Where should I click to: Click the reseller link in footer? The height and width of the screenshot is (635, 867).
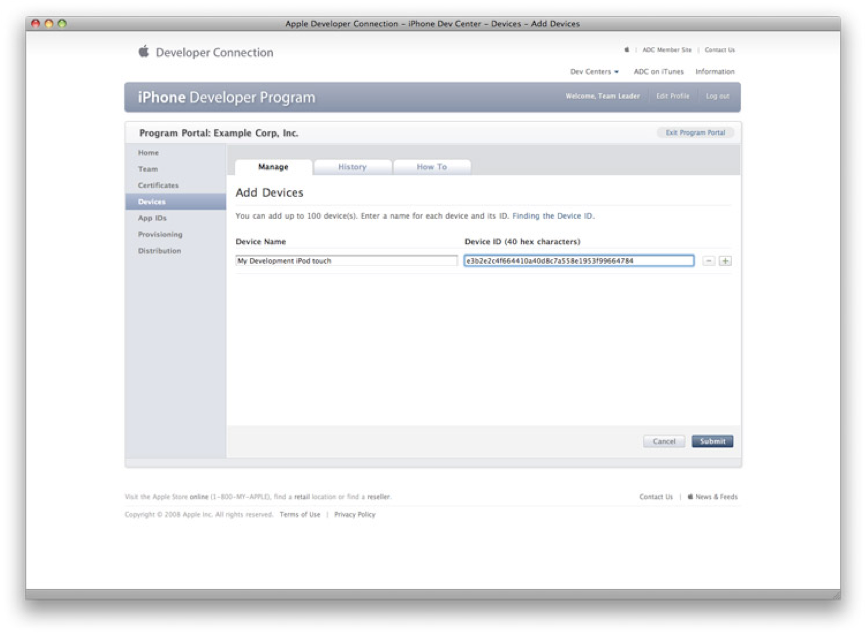[x=379, y=497]
